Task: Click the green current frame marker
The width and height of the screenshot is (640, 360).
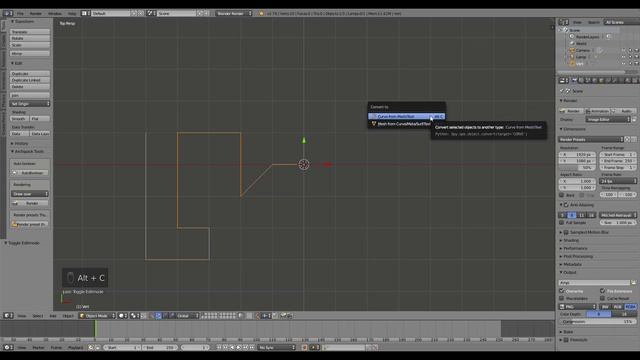Action: point(95,329)
